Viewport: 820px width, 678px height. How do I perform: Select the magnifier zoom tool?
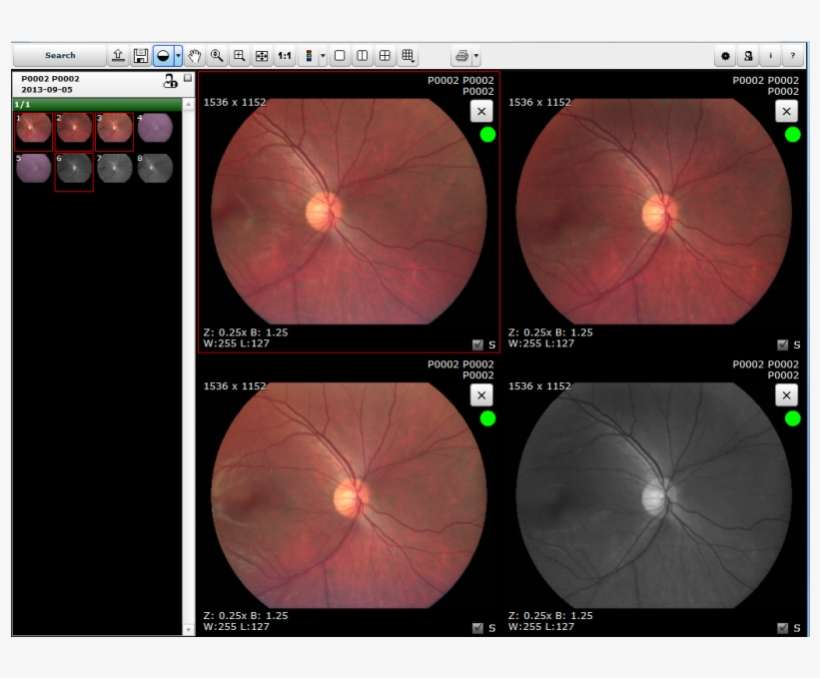(x=217, y=56)
